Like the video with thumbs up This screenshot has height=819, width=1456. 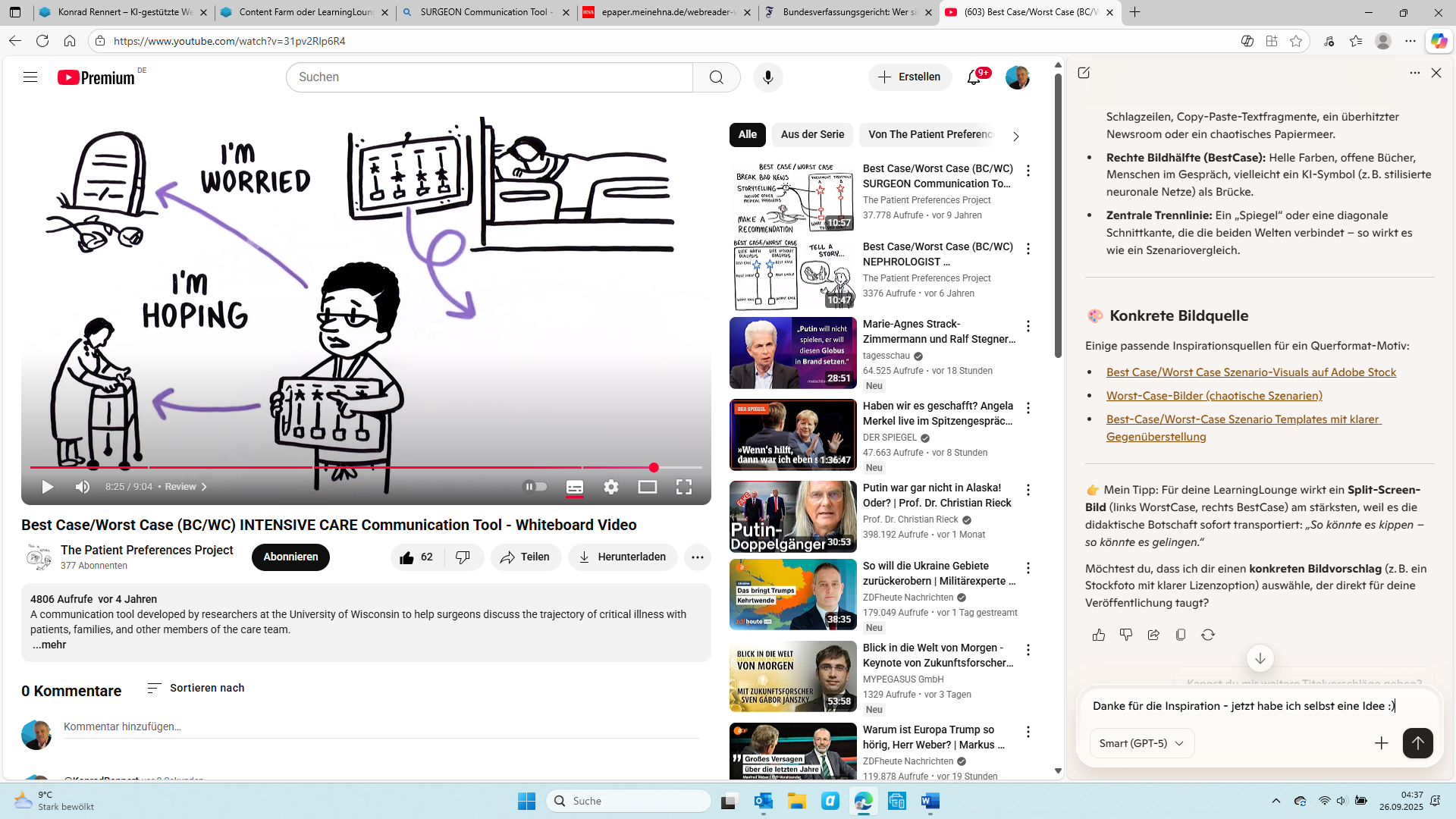tap(408, 557)
